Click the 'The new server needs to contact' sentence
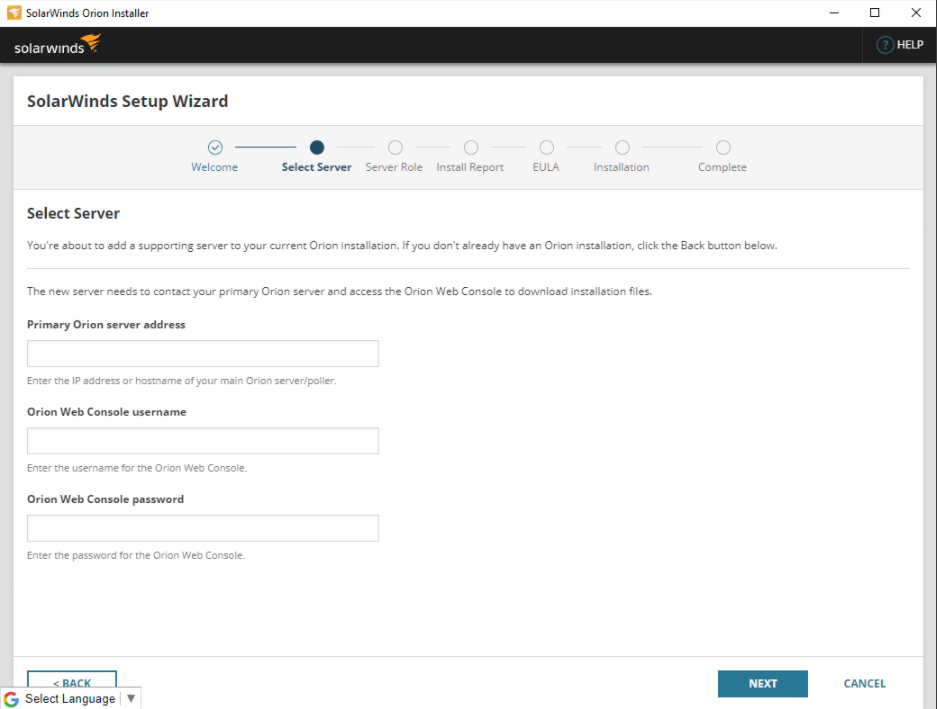937x709 pixels. click(339, 292)
